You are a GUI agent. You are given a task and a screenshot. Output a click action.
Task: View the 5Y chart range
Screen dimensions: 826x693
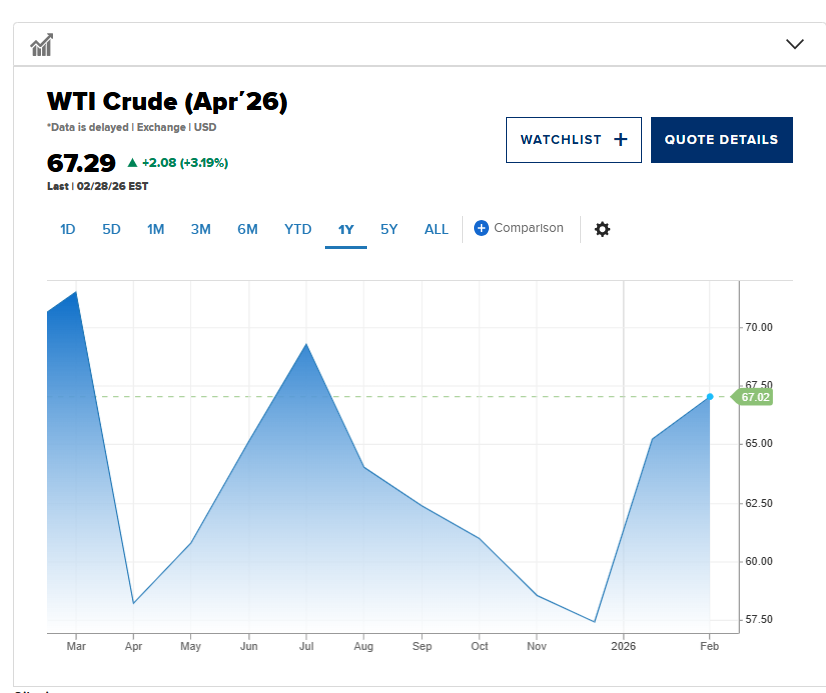point(389,229)
